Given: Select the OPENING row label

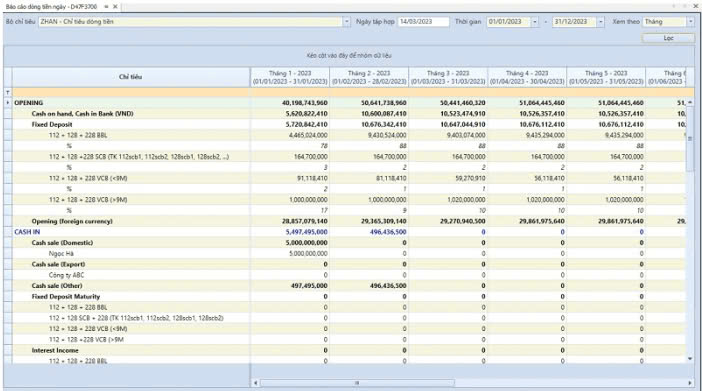Looking at the screenshot, I should [29, 103].
